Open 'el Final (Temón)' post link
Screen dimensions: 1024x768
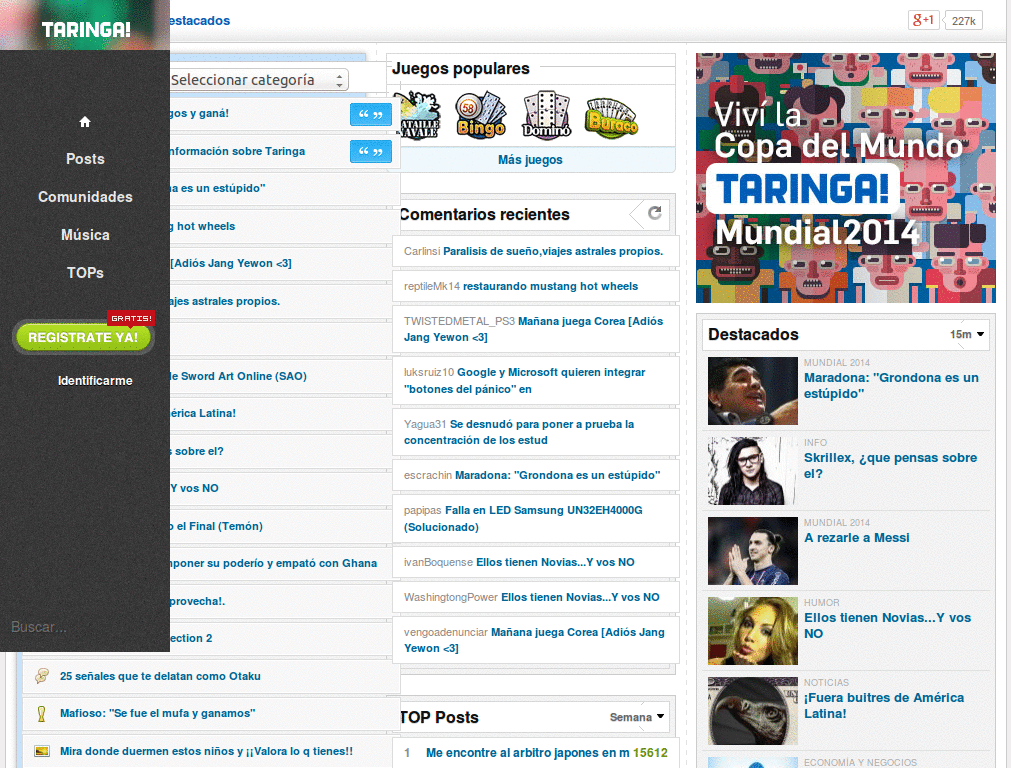point(216,526)
